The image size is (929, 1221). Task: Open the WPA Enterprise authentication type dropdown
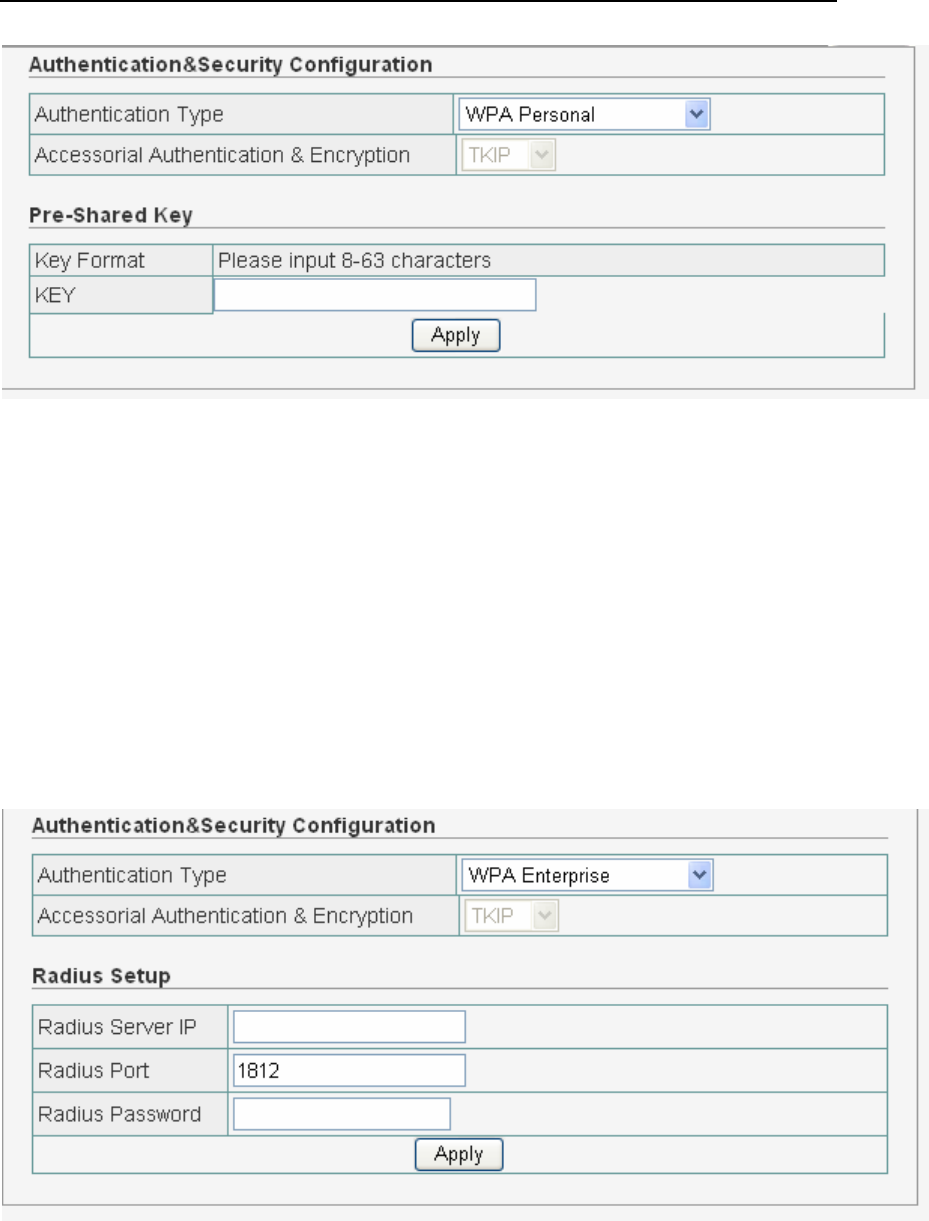click(x=587, y=876)
